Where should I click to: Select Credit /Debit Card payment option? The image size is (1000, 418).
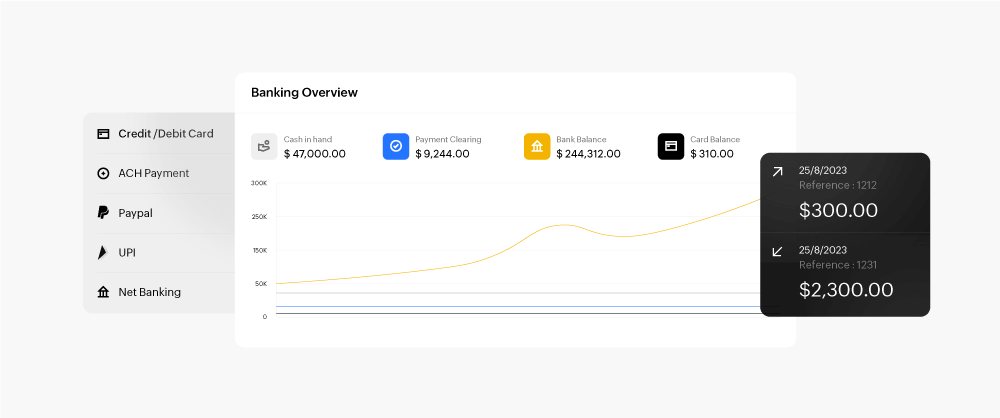[x=165, y=134]
